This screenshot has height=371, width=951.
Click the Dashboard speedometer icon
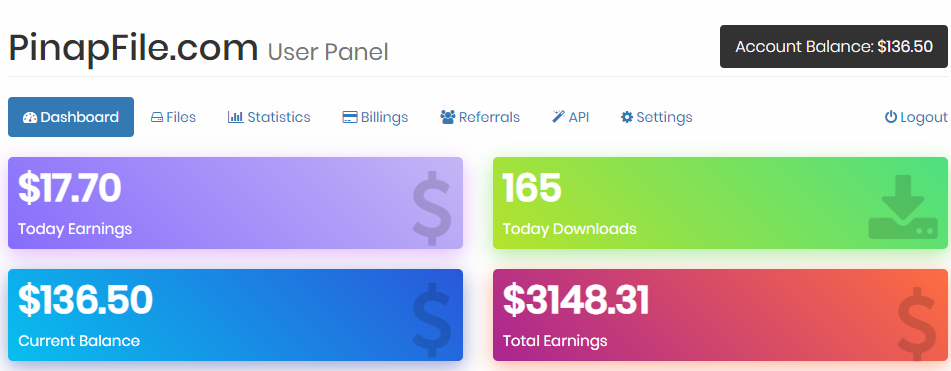(30, 118)
